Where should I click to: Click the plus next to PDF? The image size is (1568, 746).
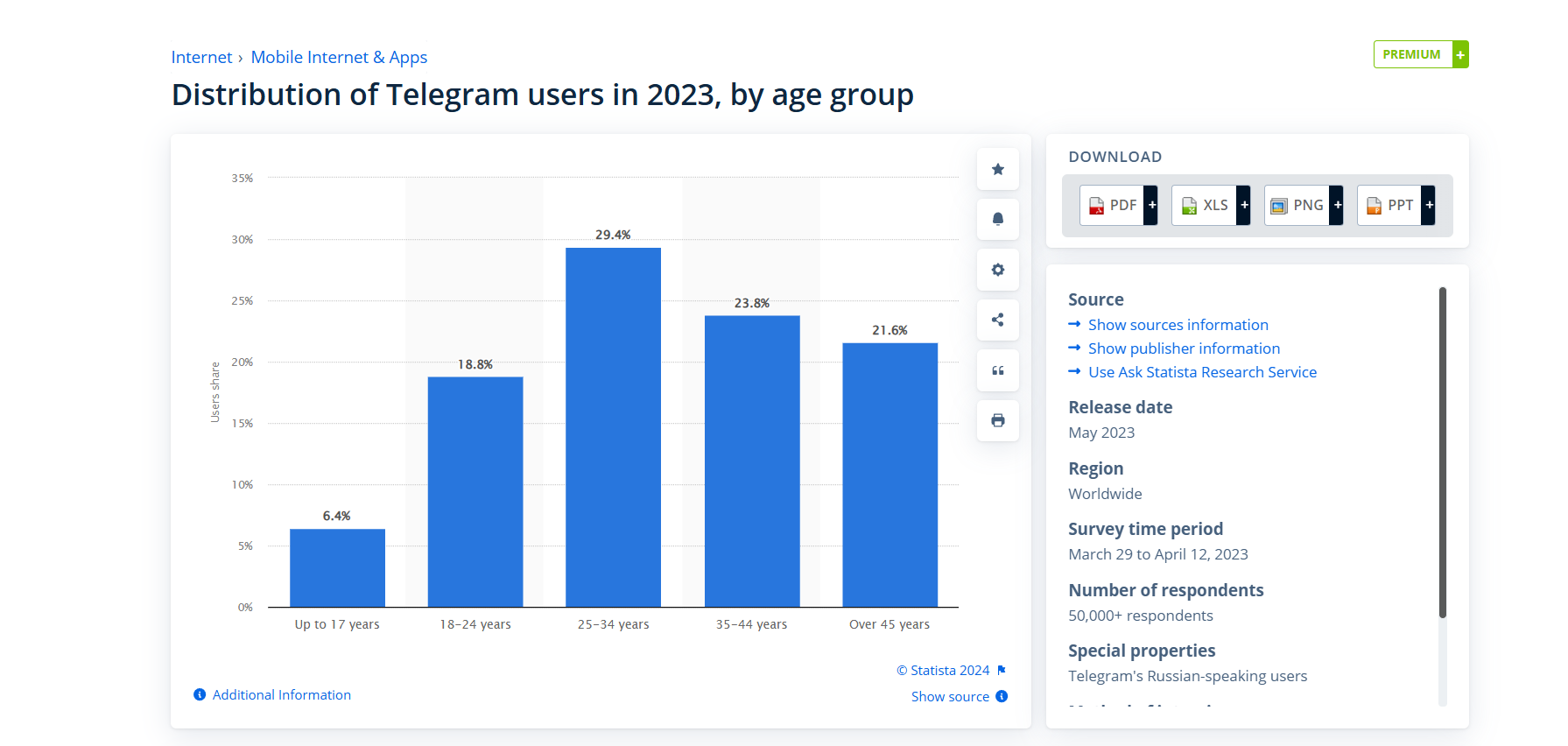point(1151,205)
